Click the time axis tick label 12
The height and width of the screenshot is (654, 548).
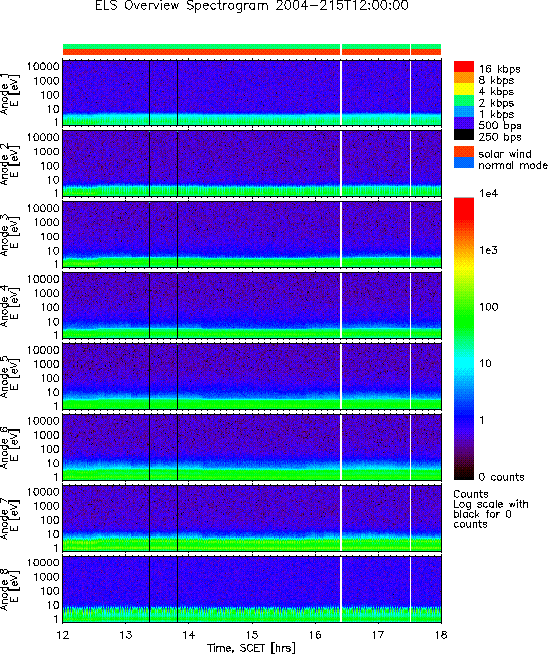[x=63, y=635]
